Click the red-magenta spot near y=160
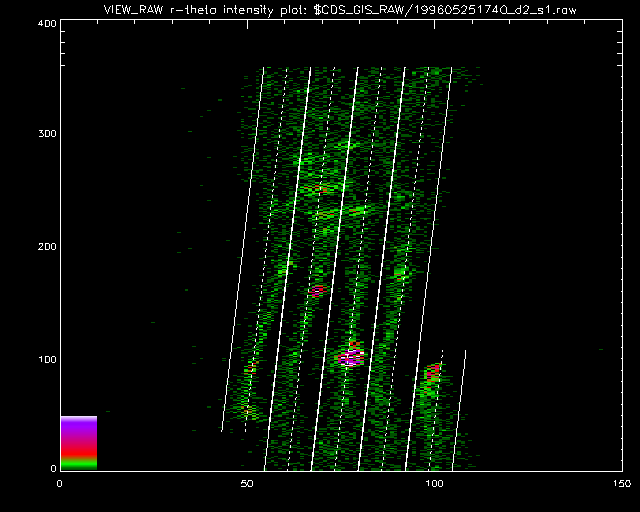 (317, 291)
